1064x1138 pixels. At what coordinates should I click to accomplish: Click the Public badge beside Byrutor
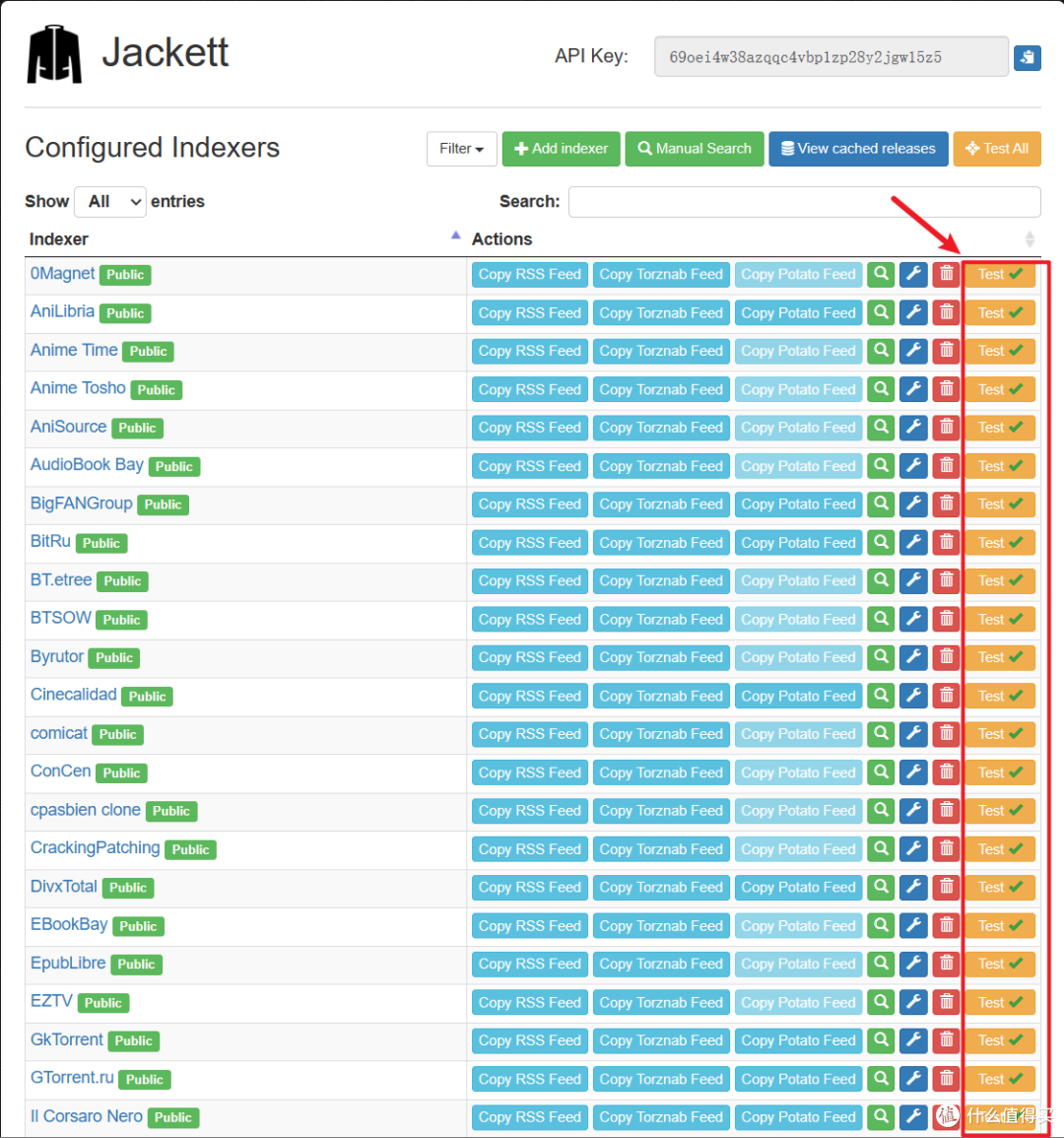114,657
